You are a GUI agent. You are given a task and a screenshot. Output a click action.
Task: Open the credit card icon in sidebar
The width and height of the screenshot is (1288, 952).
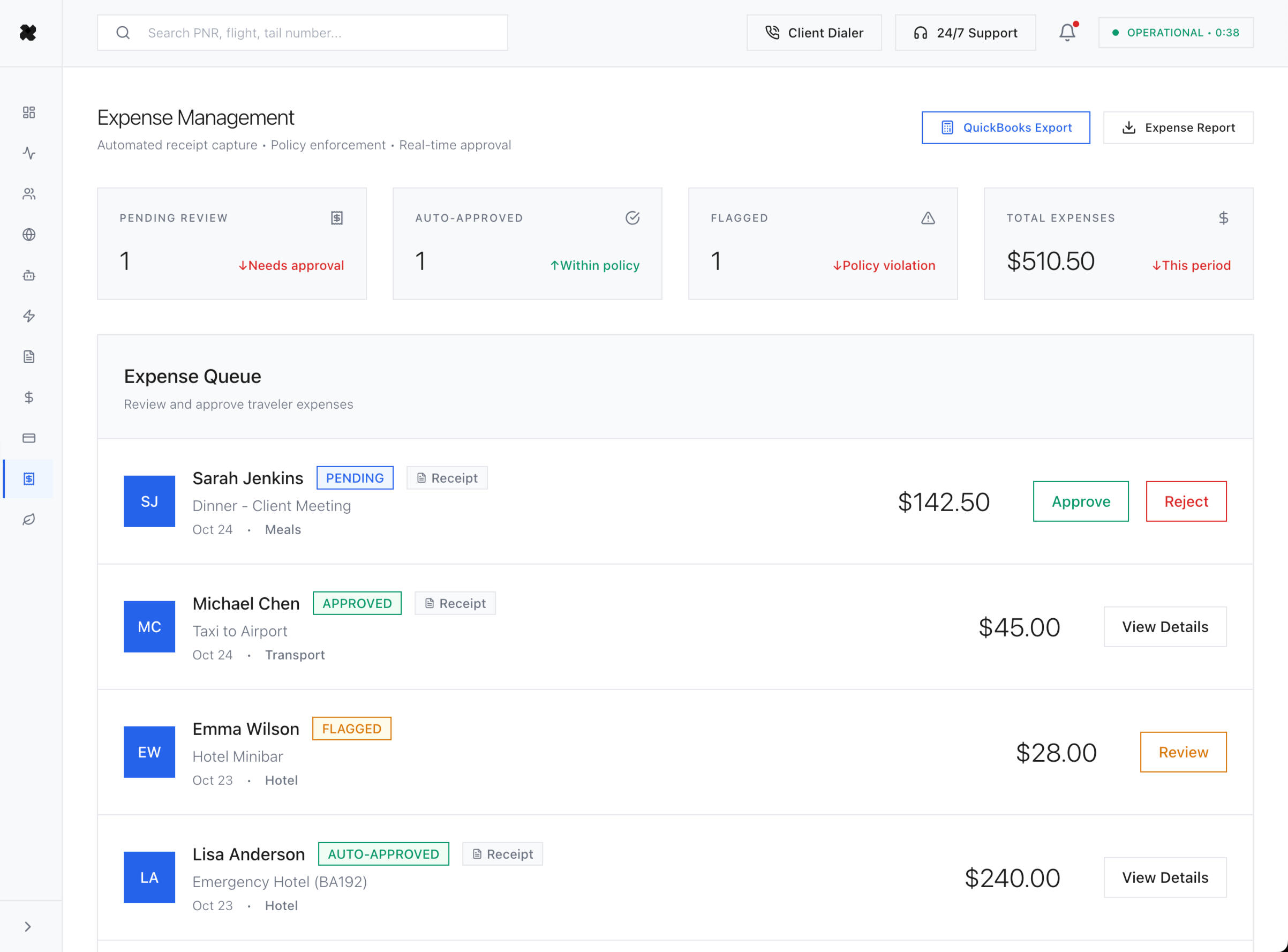29,438
